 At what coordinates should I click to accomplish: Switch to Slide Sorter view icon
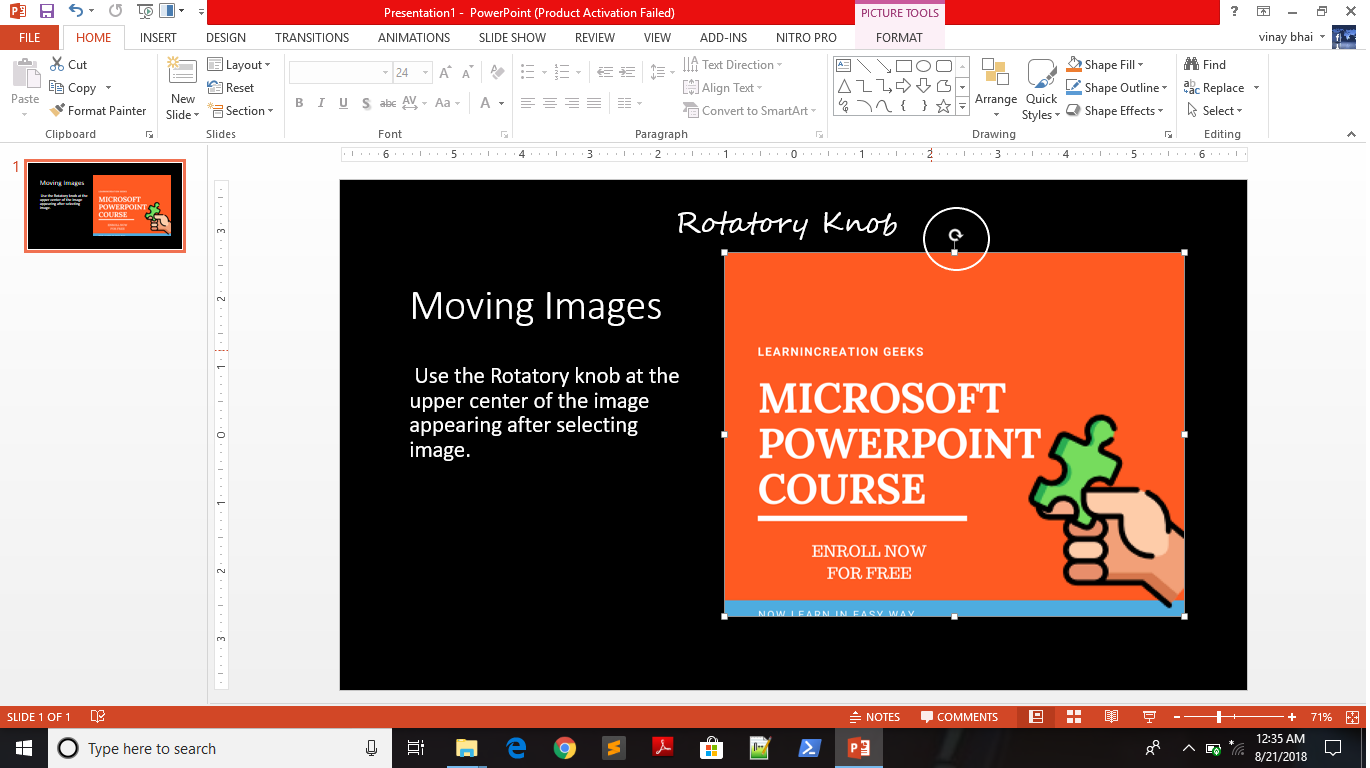(x=1074, y=717)
